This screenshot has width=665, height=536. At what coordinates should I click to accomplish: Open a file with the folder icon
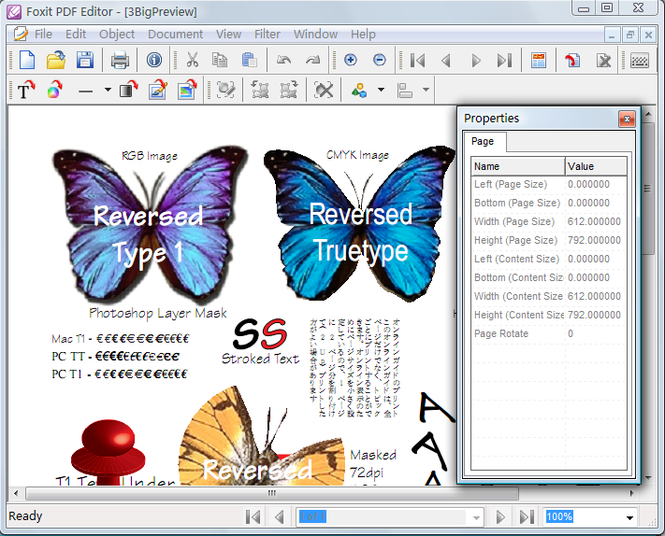coord(56,60)
